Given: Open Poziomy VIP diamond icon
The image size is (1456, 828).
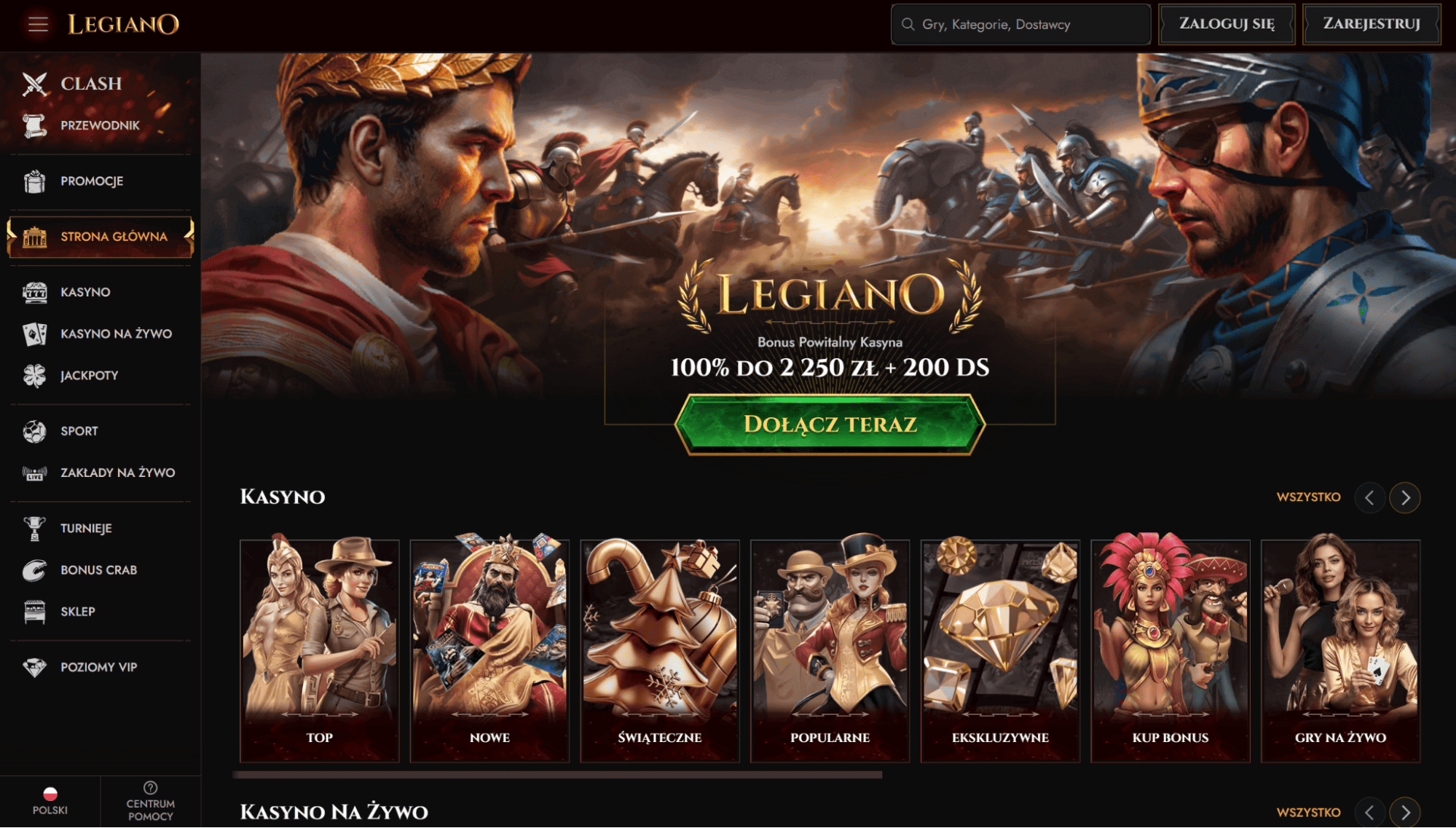Looking at the screenshot, I should point(34,667).
